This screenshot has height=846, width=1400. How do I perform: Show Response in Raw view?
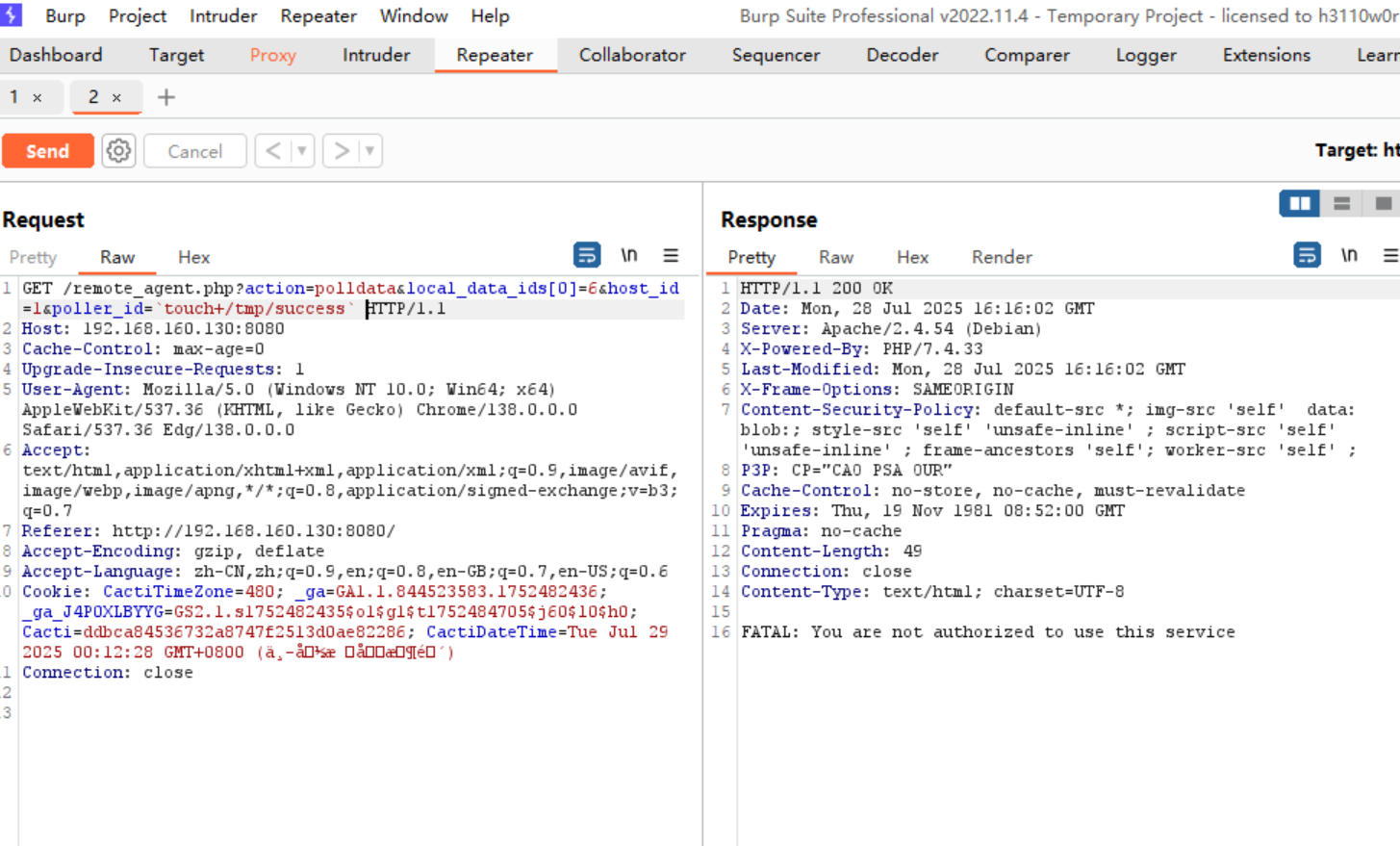(x=836, y=257)
